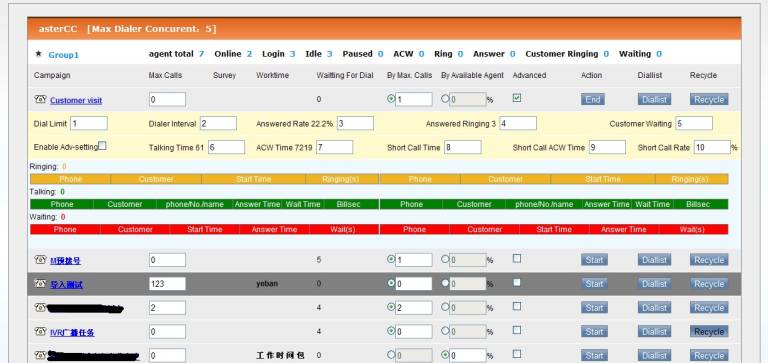Viewport: 768px width, 363px height.
Task: Click the 'Worktime' column header
Action: (272, 75)
